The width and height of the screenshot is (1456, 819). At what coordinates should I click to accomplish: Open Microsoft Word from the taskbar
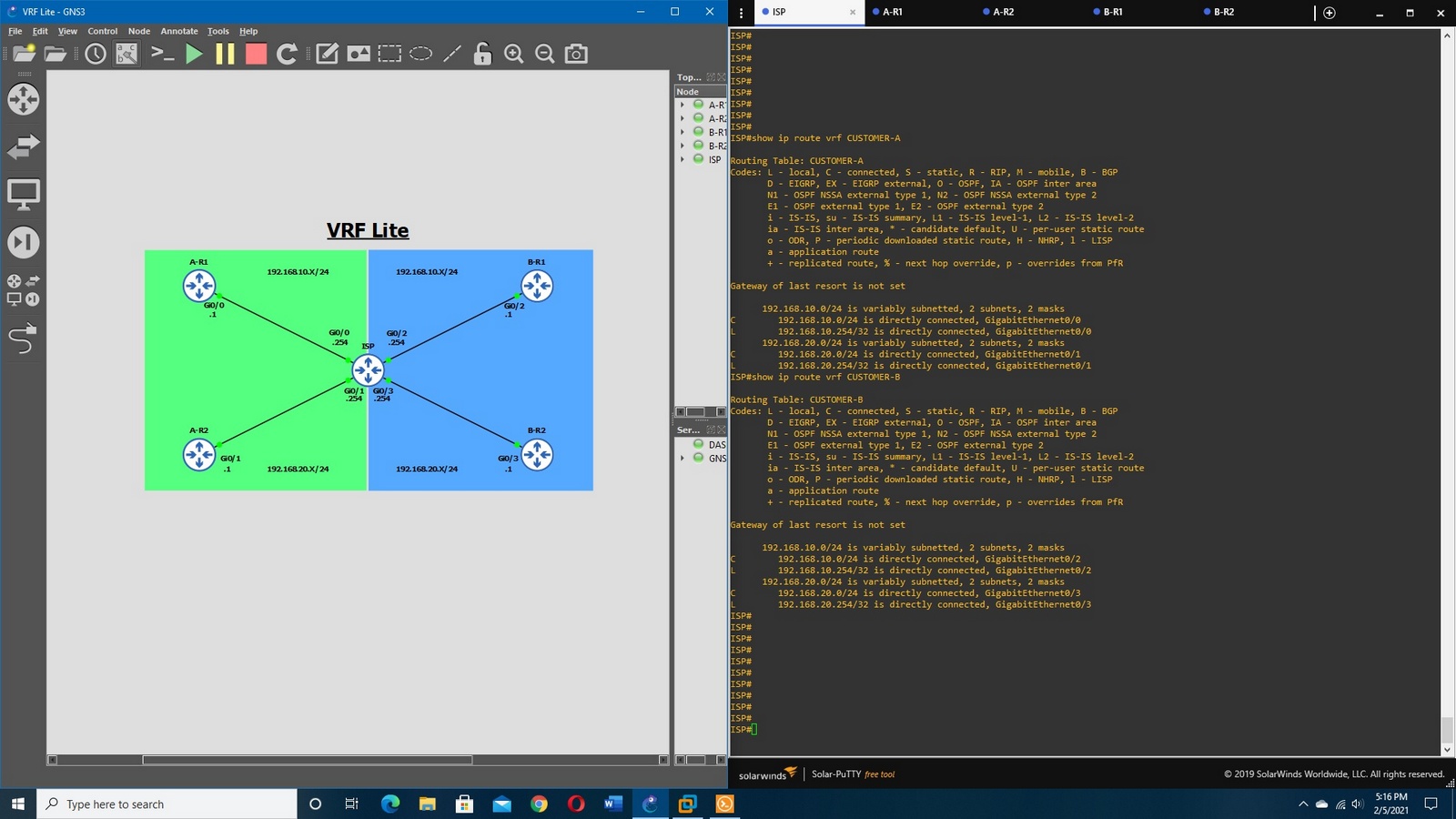point(612,804)
